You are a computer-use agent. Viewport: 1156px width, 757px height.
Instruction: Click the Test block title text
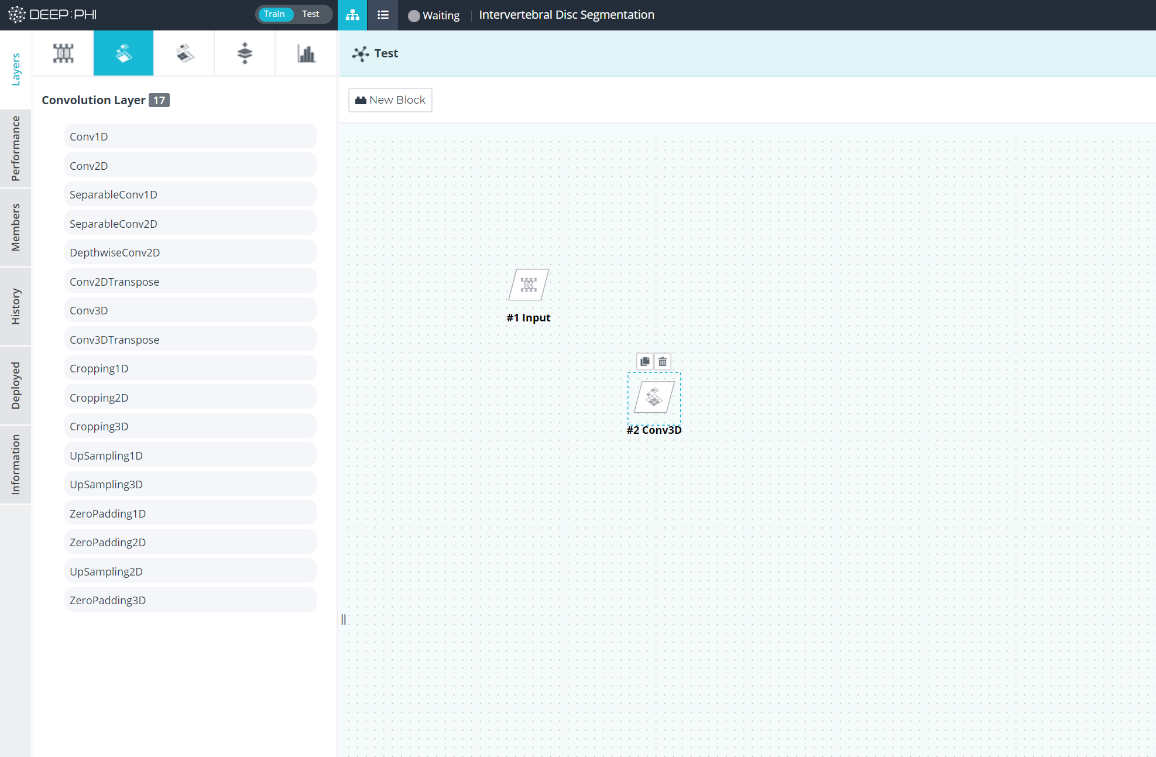[x=386, y=53]
